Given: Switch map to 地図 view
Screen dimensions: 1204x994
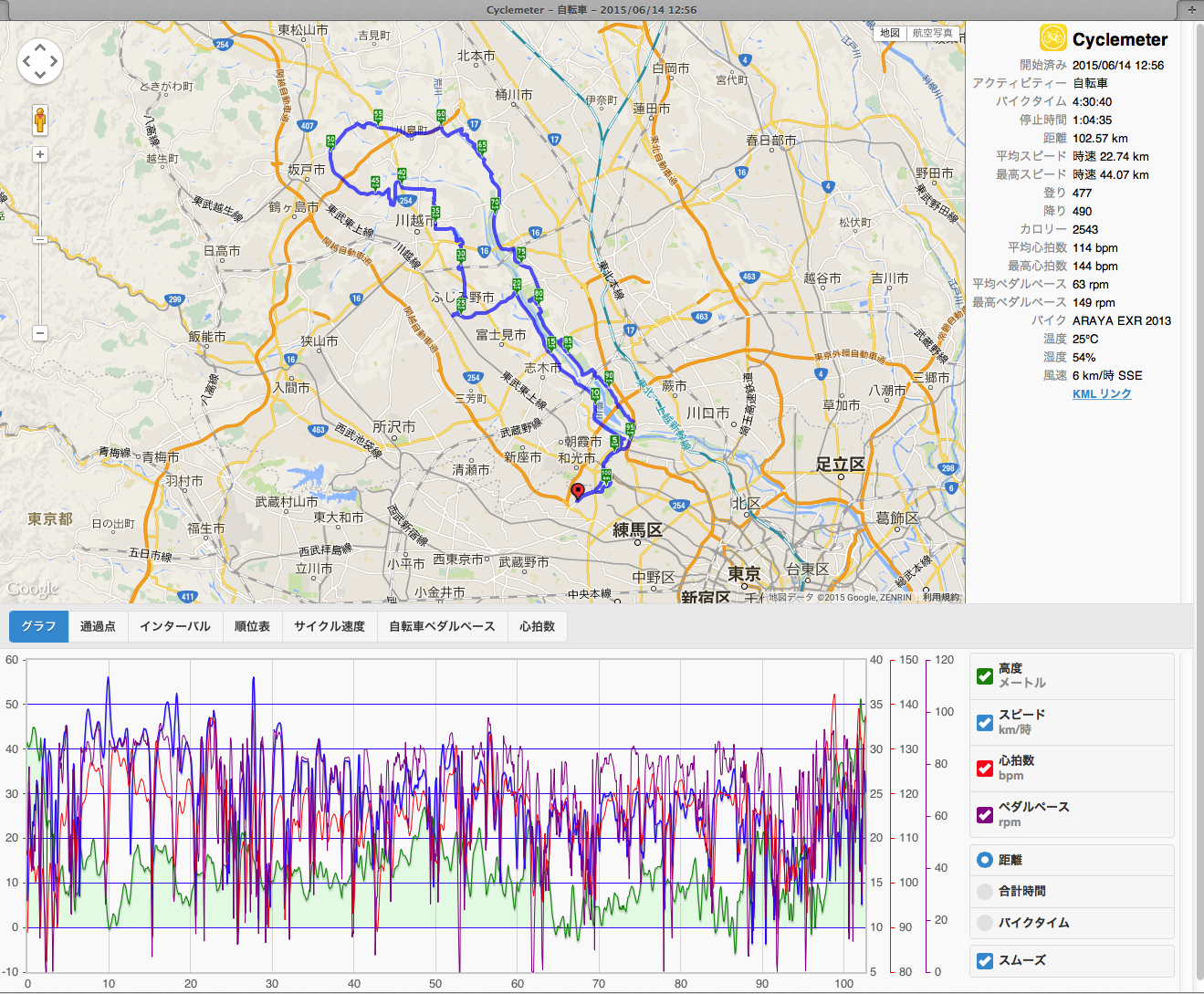Looking at the screenshot, I should click(x=890, y=33).
